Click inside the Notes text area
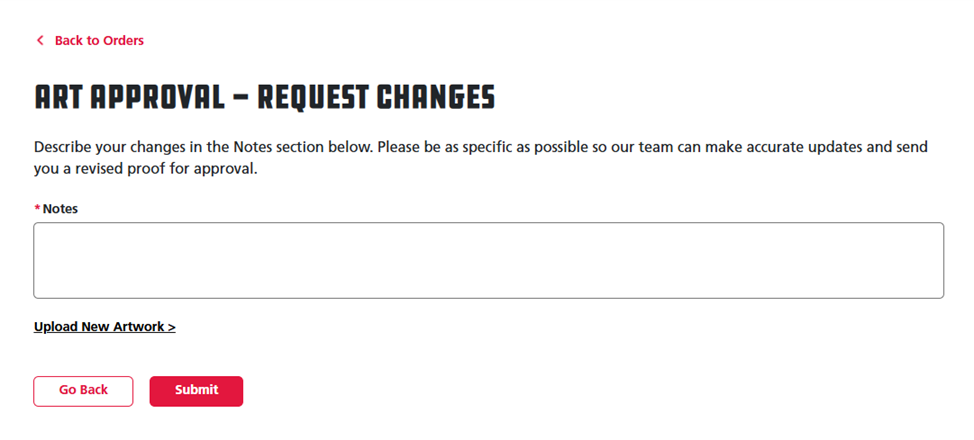Image resolution: width=974 pixels, height=440 pixels. coord(488,260)
